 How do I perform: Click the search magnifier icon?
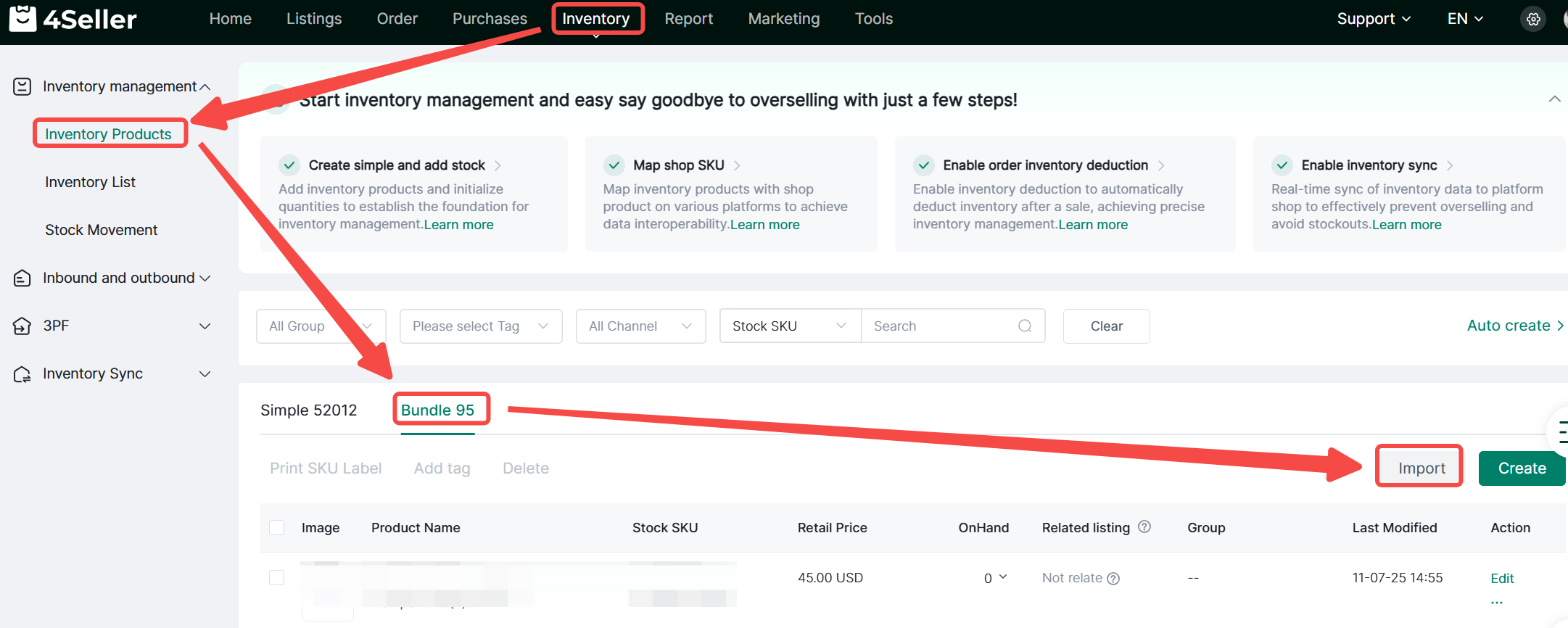pos(1024,326)
